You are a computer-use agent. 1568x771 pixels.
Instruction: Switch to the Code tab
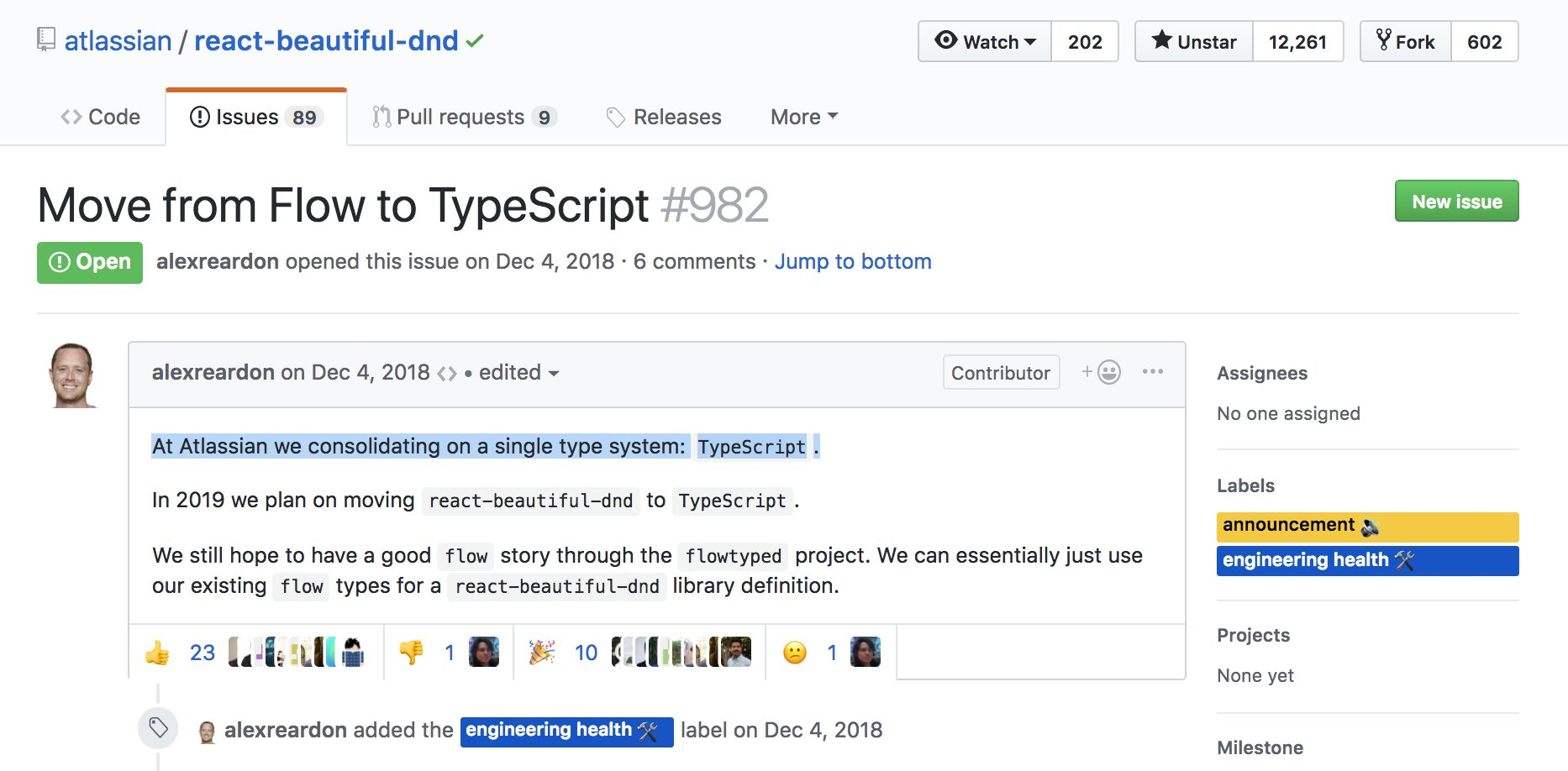(101, 117)
